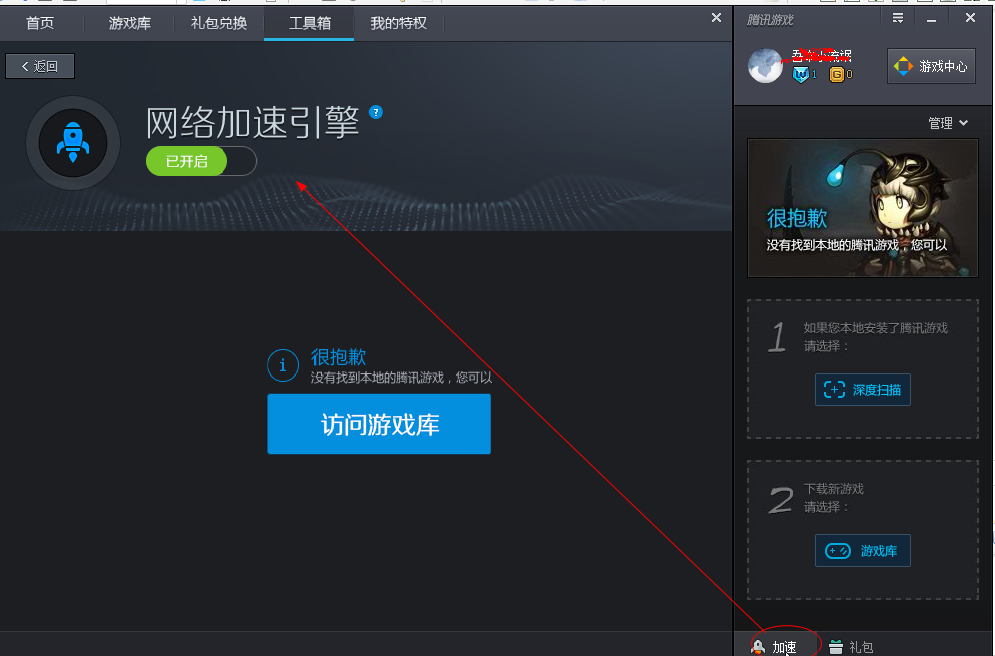Viewport: 995px width, 656px height.
Task: Expand the 管理 dropdown
Action: 948,123
